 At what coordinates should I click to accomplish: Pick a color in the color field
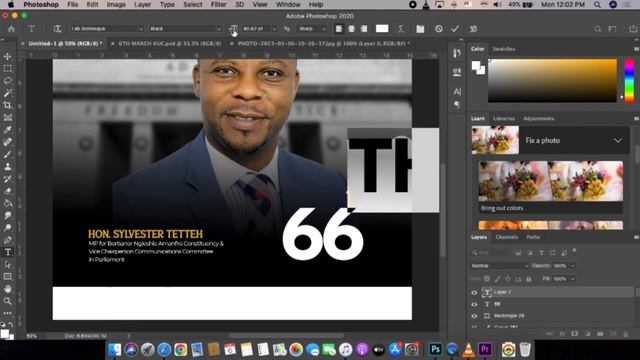[x=552, y=80]
